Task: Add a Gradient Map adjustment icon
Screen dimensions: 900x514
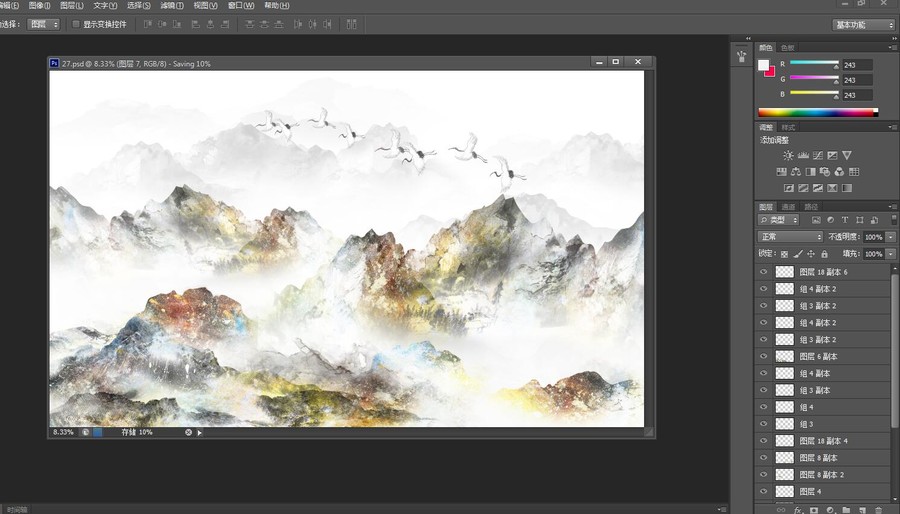Action: point(847,188)
